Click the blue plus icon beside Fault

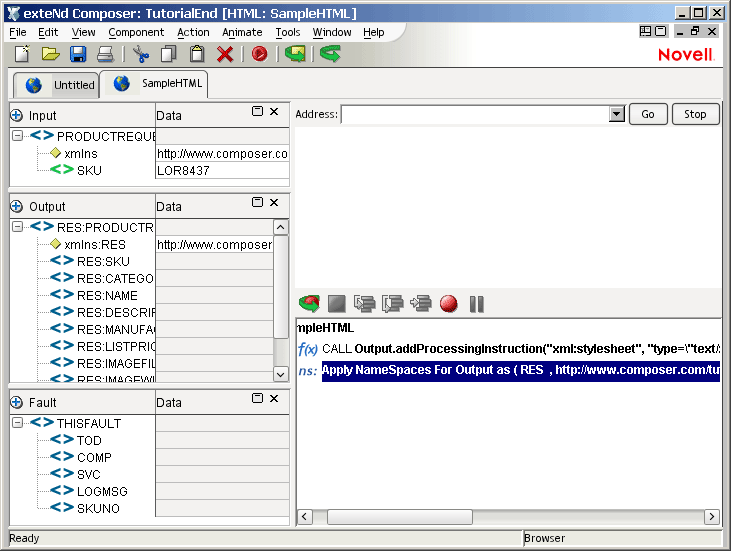pos(16,402)
